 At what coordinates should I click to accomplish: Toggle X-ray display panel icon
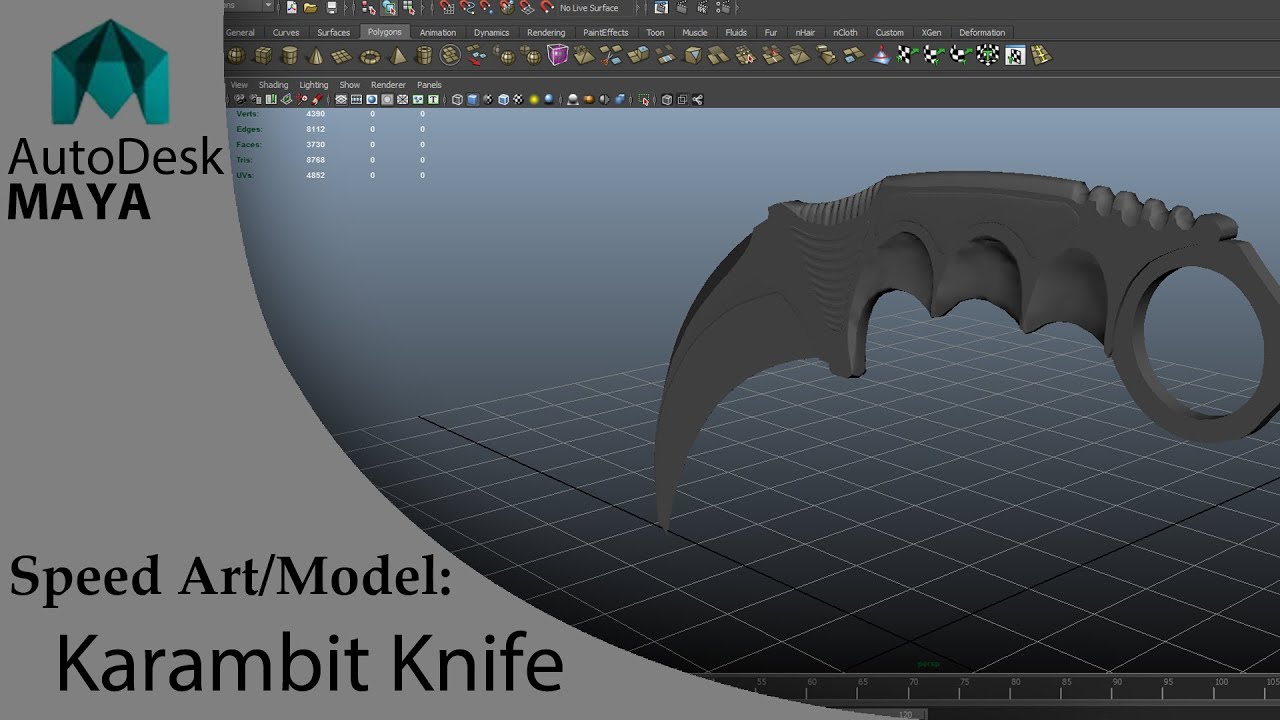click(667, 99)
